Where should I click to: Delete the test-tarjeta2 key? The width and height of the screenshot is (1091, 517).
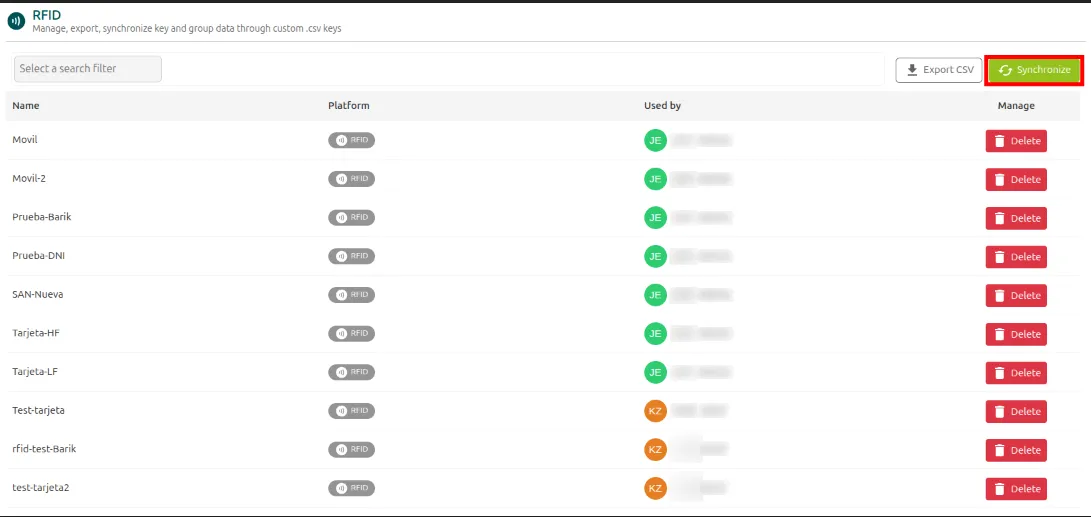point(1016,488)
